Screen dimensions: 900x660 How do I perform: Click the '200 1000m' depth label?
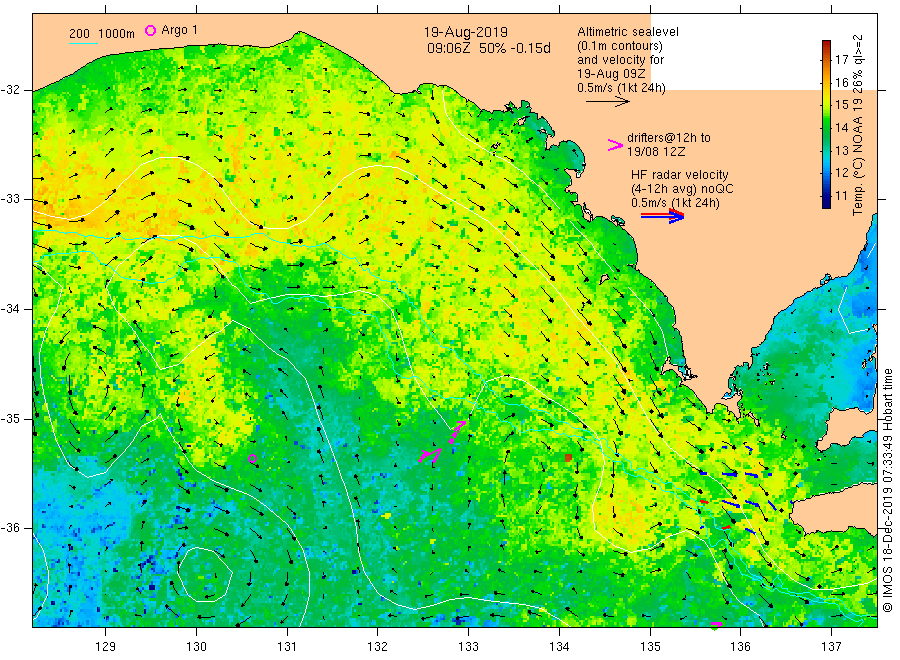click(x=102, y=34)
